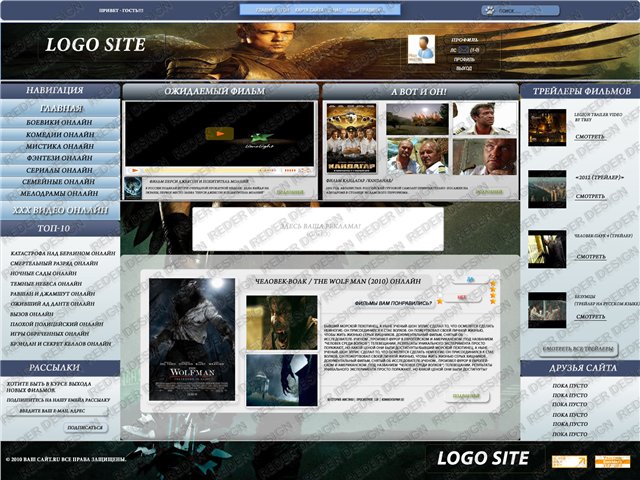Click СМОТРЕТЬ under Безумцы trailer
This screenshot has width=640, height=480.
coord(591,317)
